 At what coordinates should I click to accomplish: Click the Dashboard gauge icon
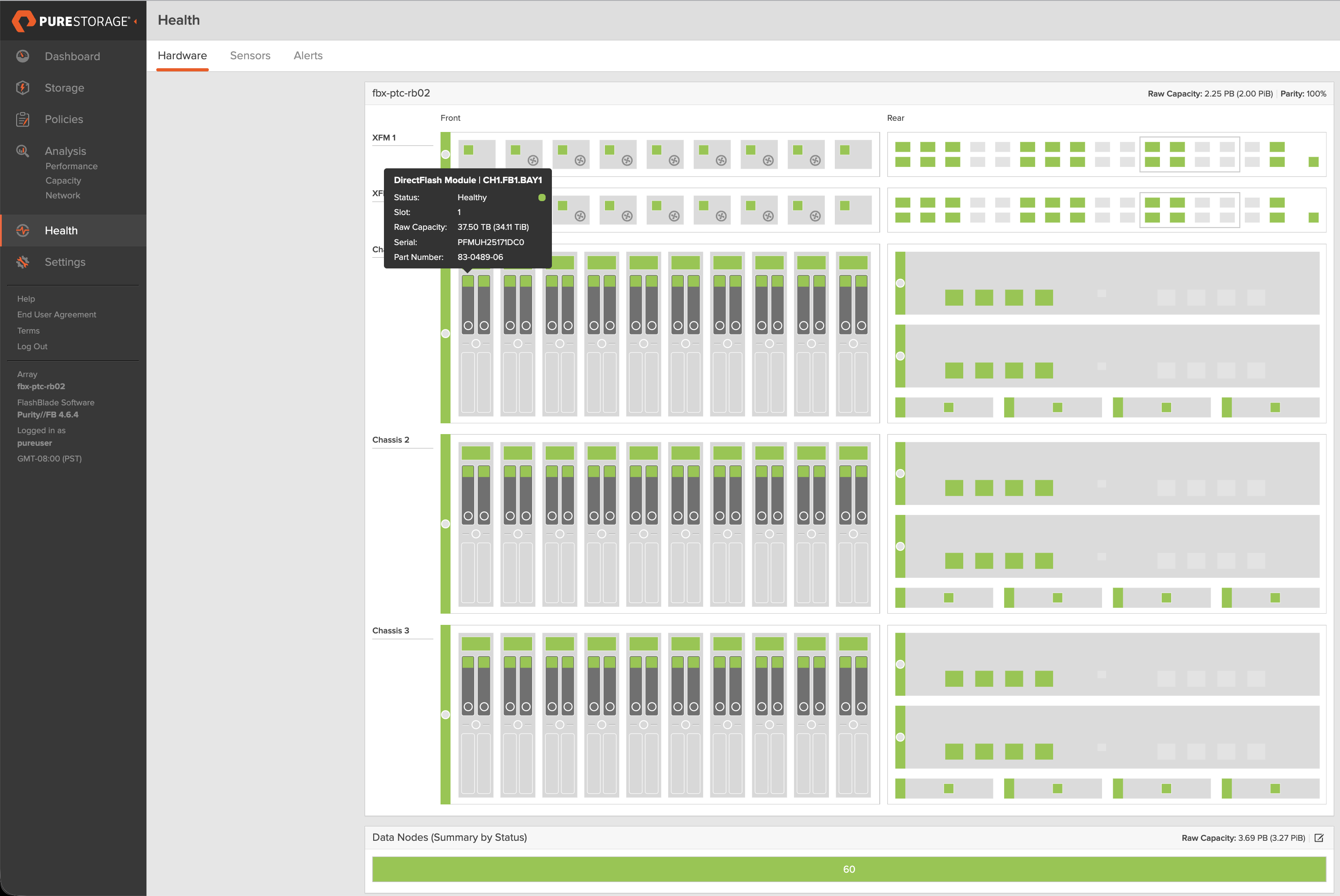(23, 56)
